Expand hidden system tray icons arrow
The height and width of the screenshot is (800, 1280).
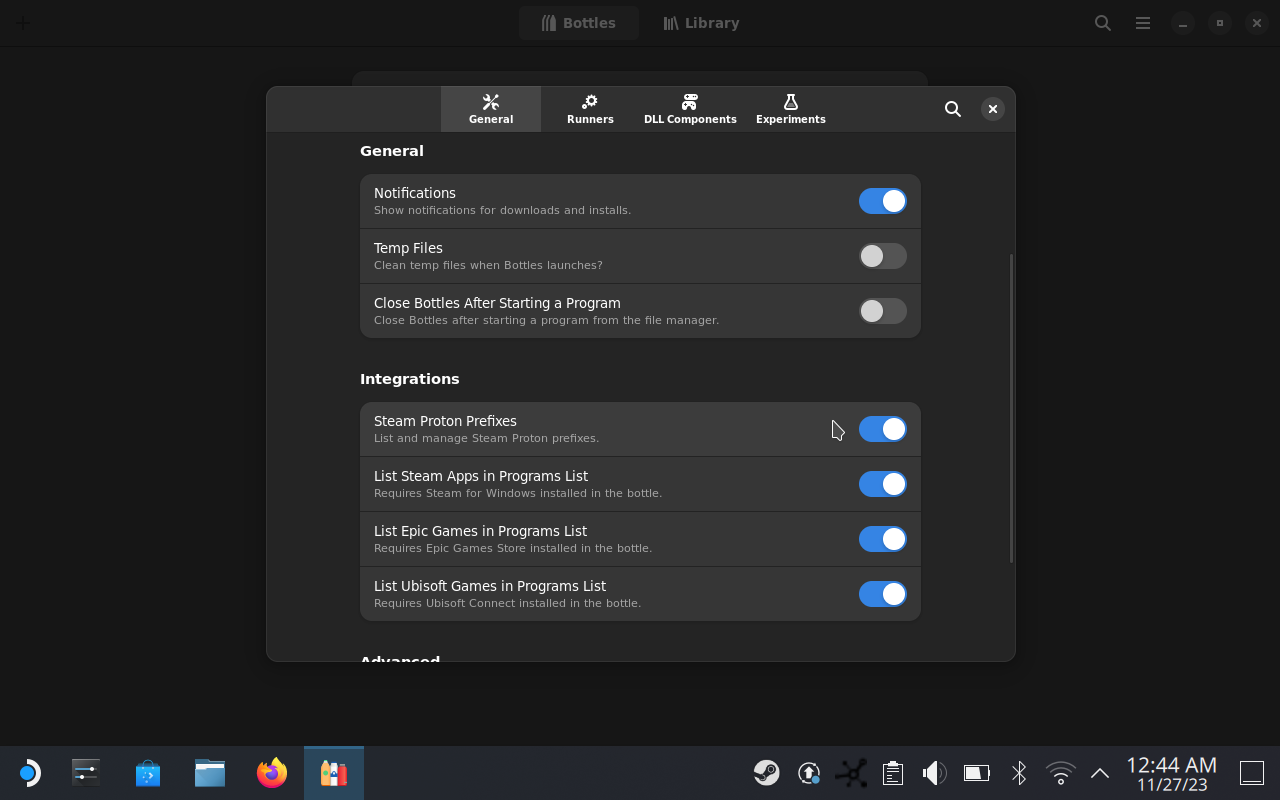1100,773
